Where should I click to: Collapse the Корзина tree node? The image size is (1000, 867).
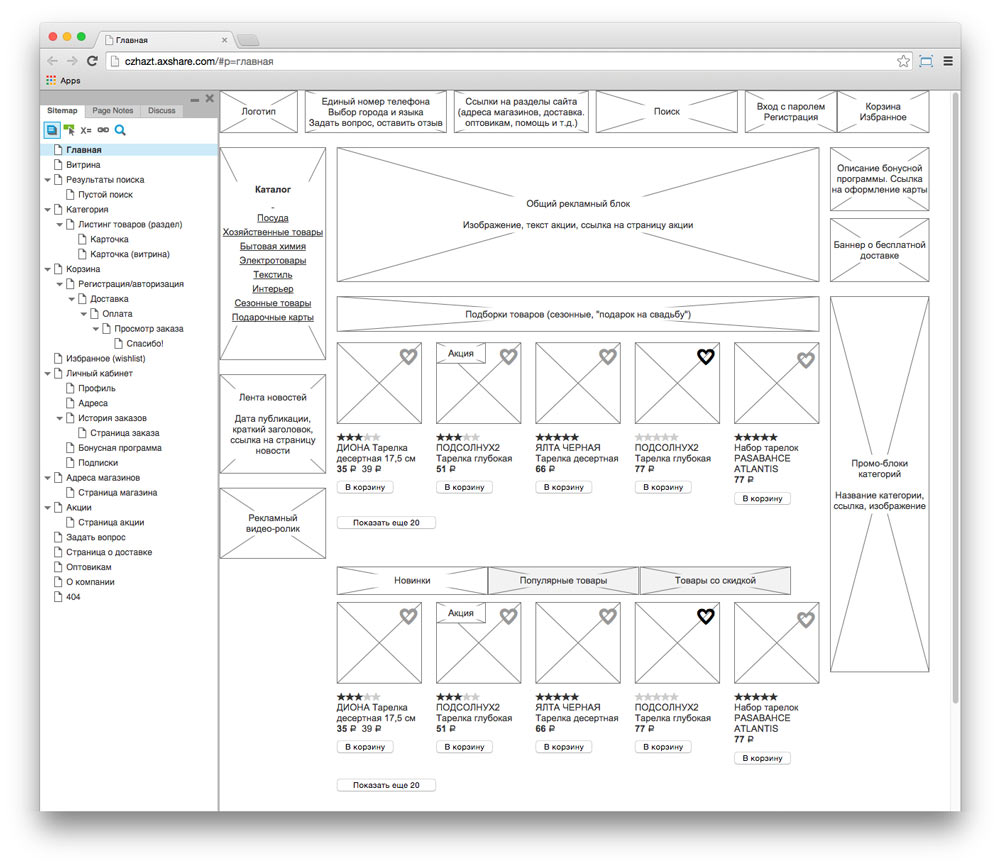[47, 269]
